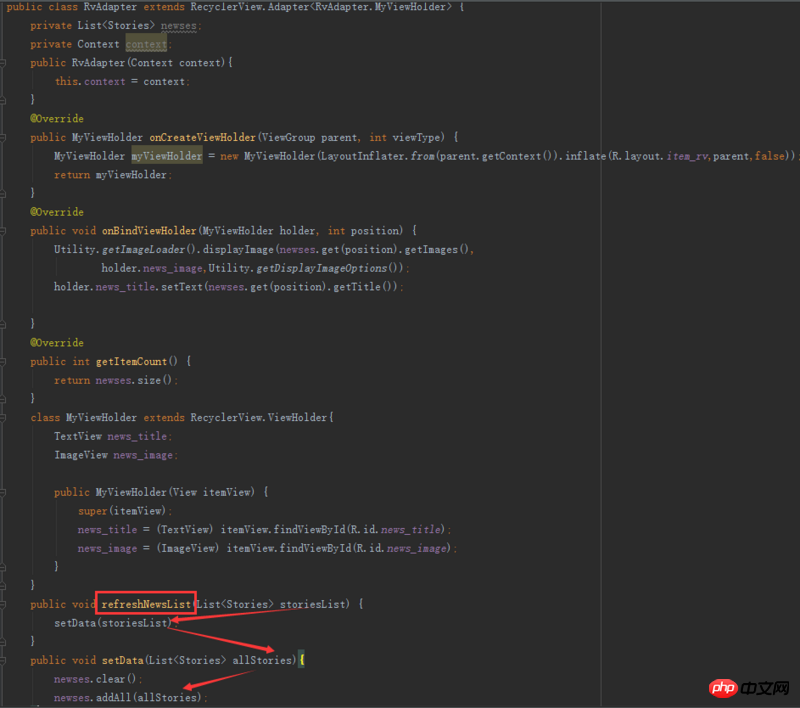Click 'TextView news_title' field declaration
The width and height of the screenshot is (800, 708).
(111, 436)
